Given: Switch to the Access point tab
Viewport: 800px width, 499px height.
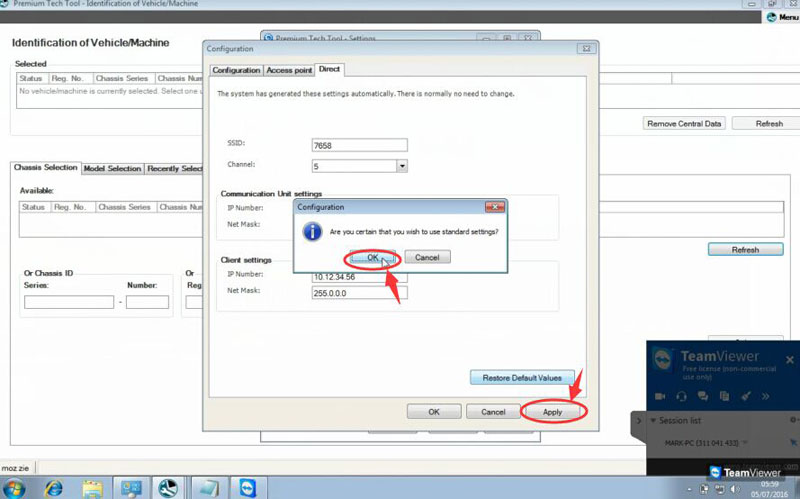Looking at the screenshot, I should [x=289, y=70].
